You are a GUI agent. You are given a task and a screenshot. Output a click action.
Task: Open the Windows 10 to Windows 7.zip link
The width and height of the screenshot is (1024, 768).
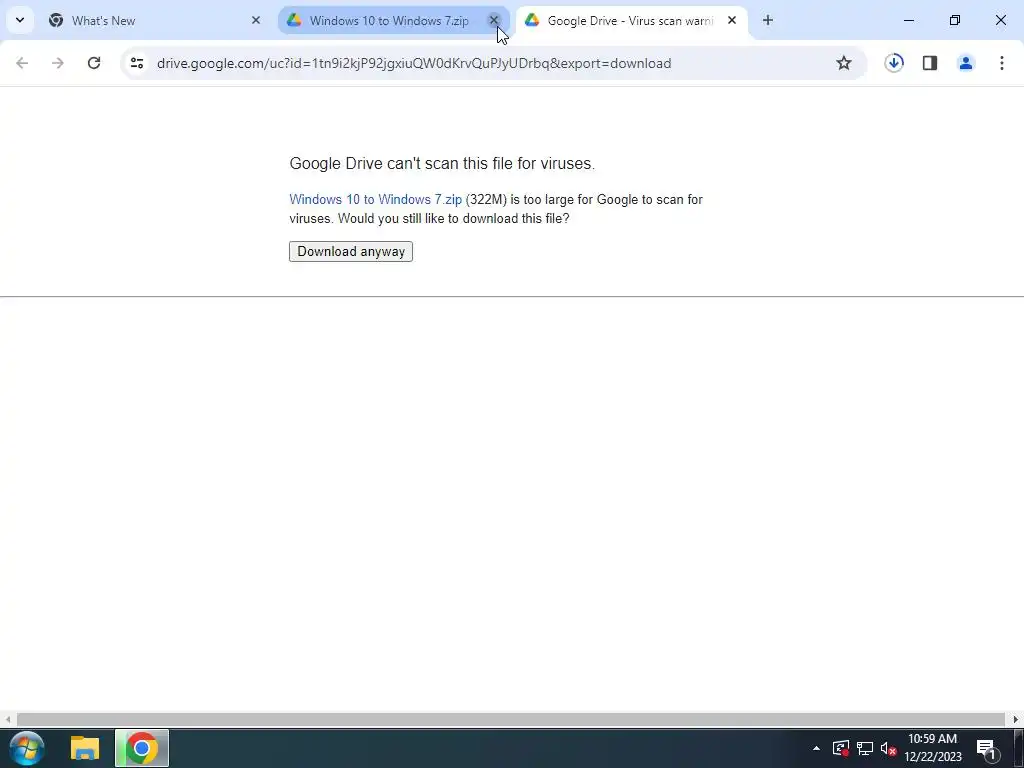pyautogui.click(x=376, y=200)
